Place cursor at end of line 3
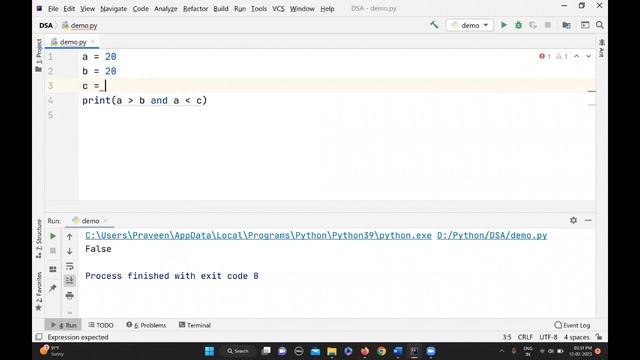Image resolution: width=640 pixels, height=360 pixels. (x=106, y=86)
